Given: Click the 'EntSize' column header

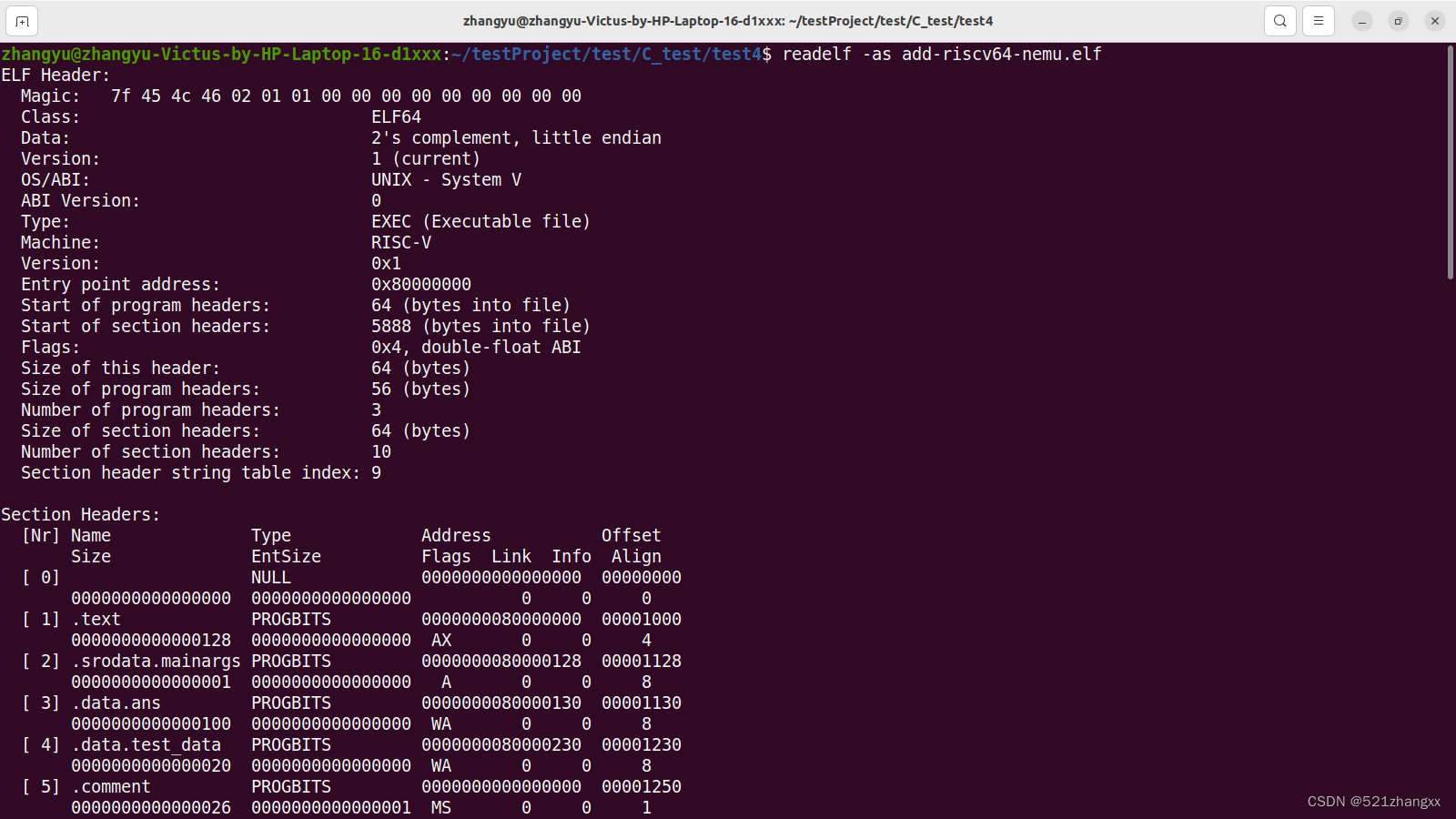Looking at the screenshot, I should click(x=286, y=556).
